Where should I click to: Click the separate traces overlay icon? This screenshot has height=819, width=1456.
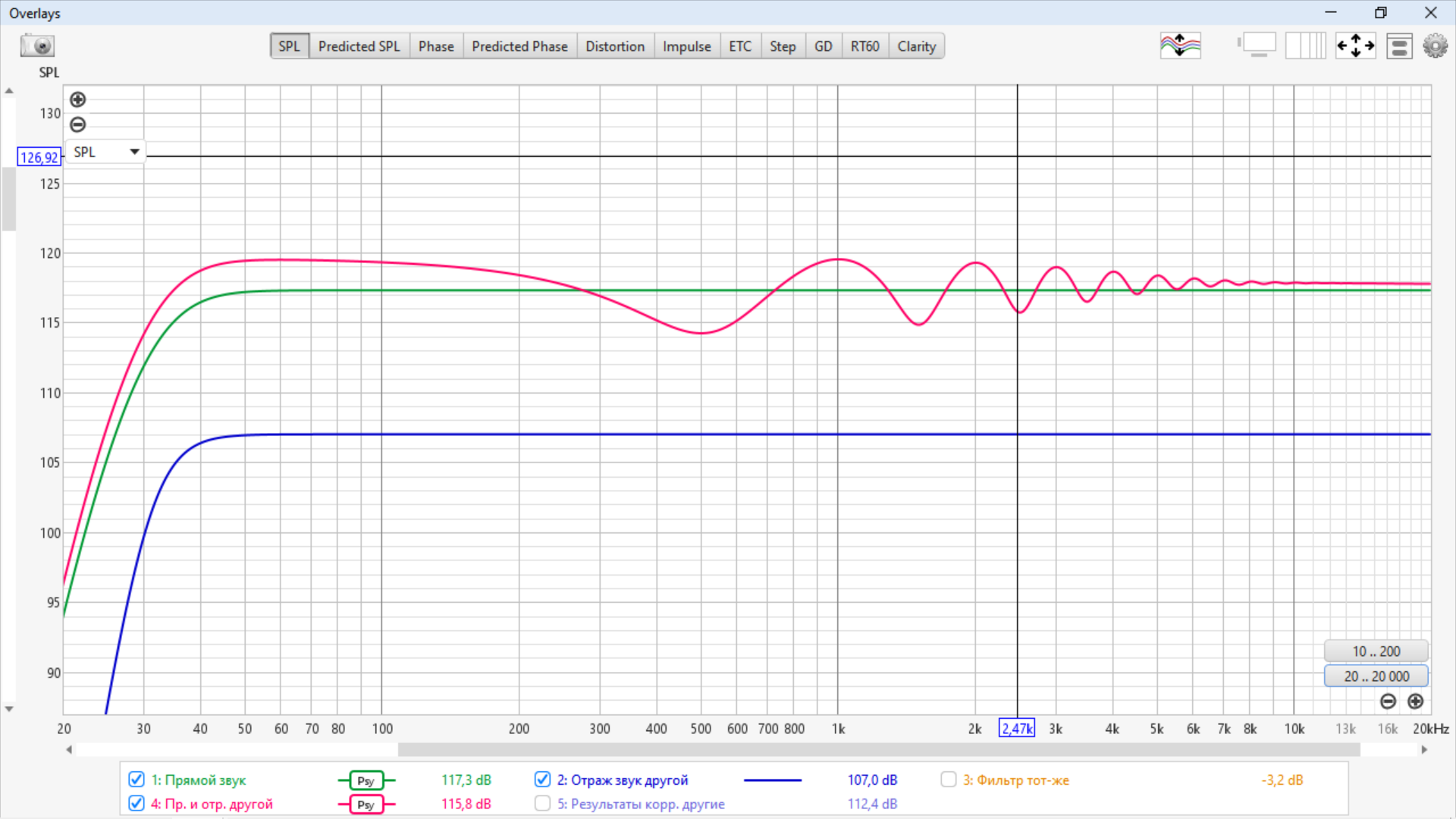pos(1180,45)
